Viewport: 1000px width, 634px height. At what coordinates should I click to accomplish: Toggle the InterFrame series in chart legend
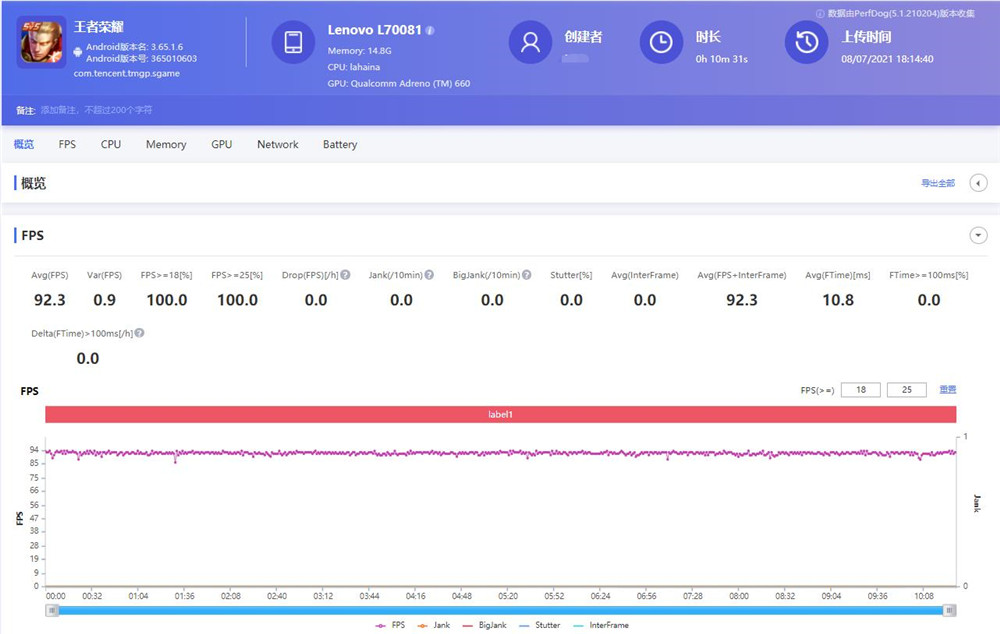[601, 625]
